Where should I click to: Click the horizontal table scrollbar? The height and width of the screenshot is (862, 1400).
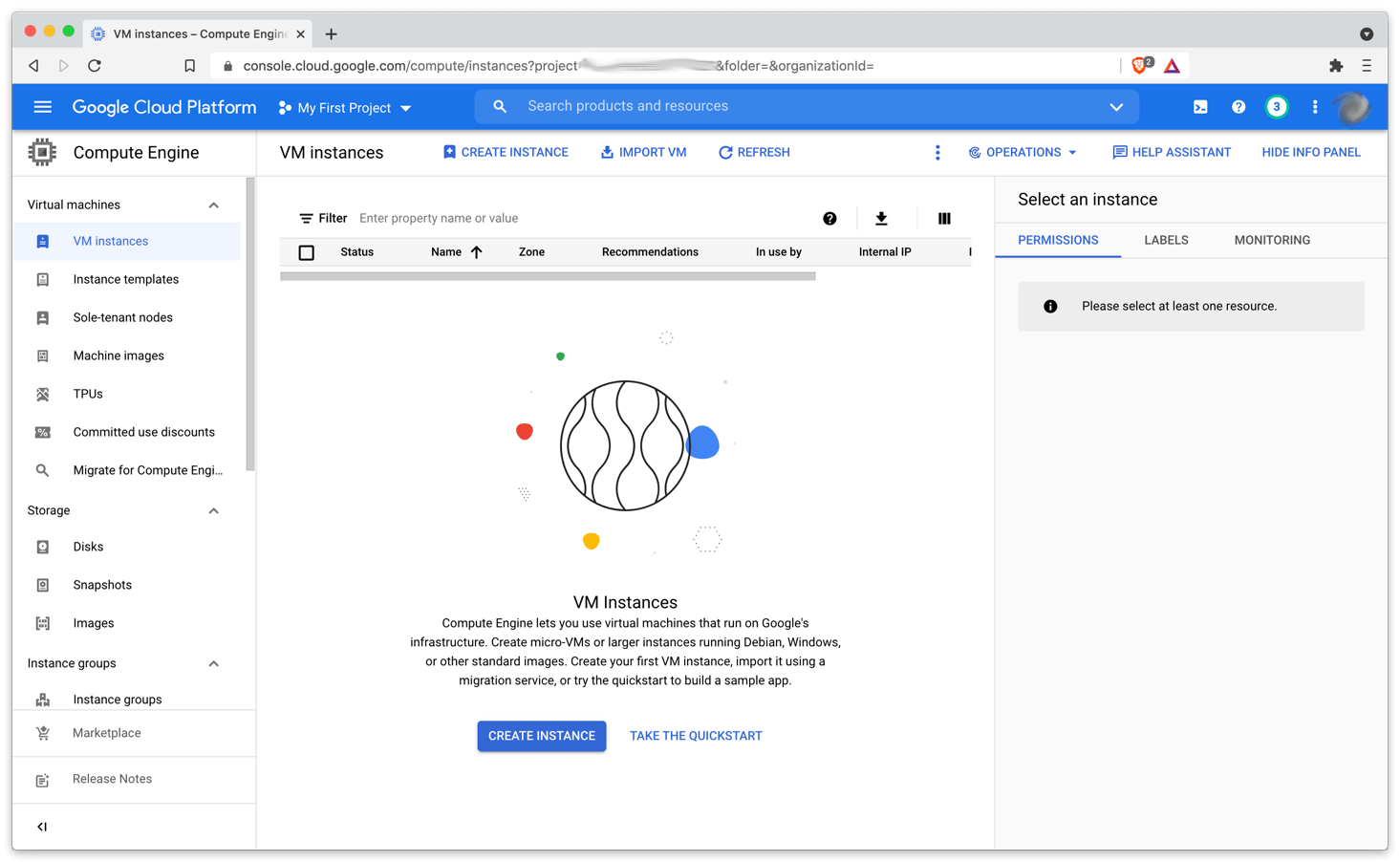pyautogui.click(x=548, y=276)
